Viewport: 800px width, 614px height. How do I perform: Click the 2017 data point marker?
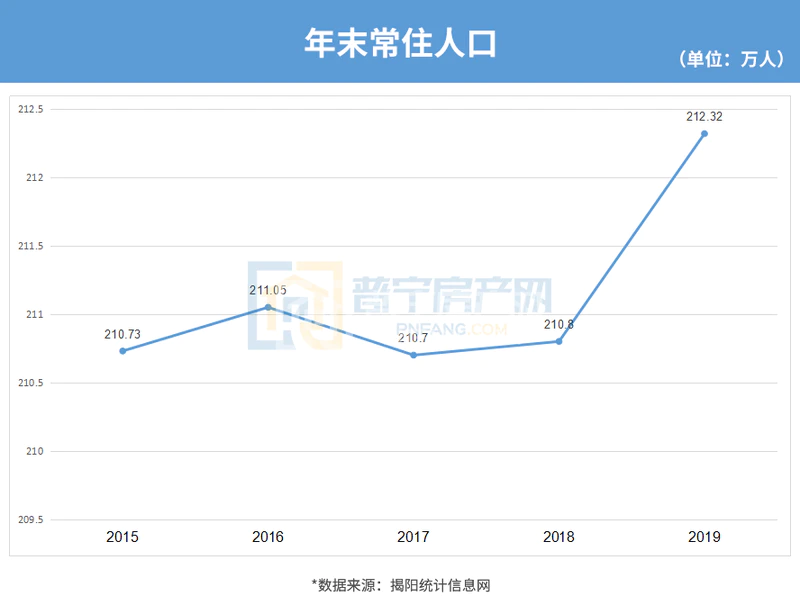[413, 355]
